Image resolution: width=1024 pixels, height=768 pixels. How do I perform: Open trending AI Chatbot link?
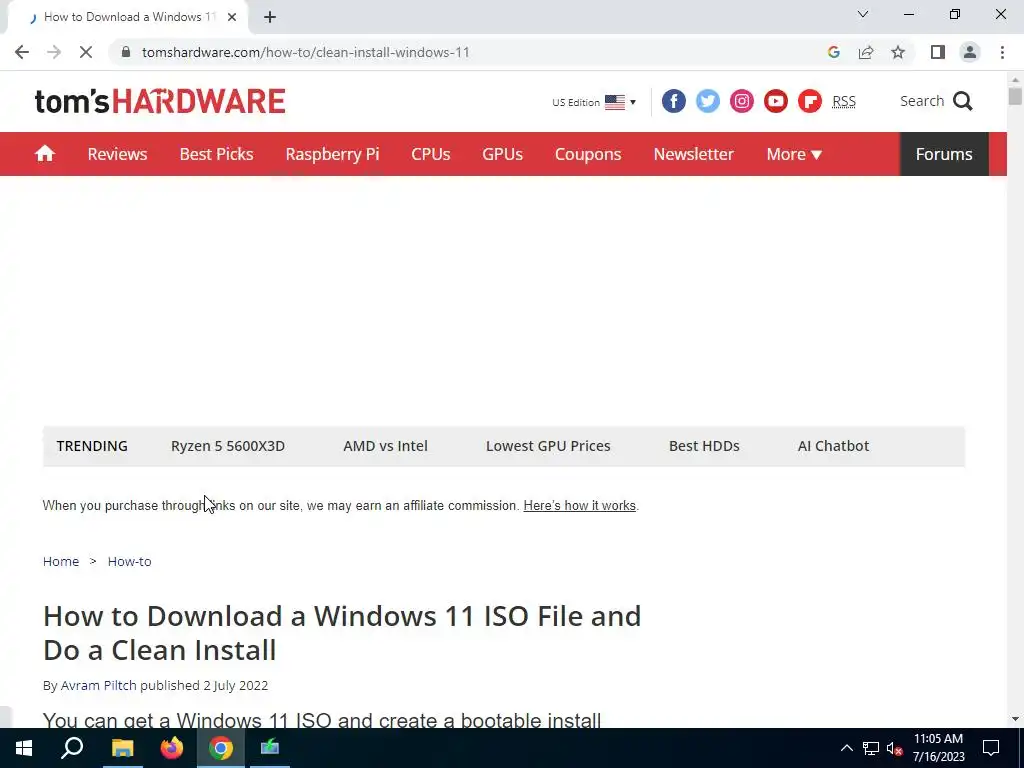coord(833,446)
